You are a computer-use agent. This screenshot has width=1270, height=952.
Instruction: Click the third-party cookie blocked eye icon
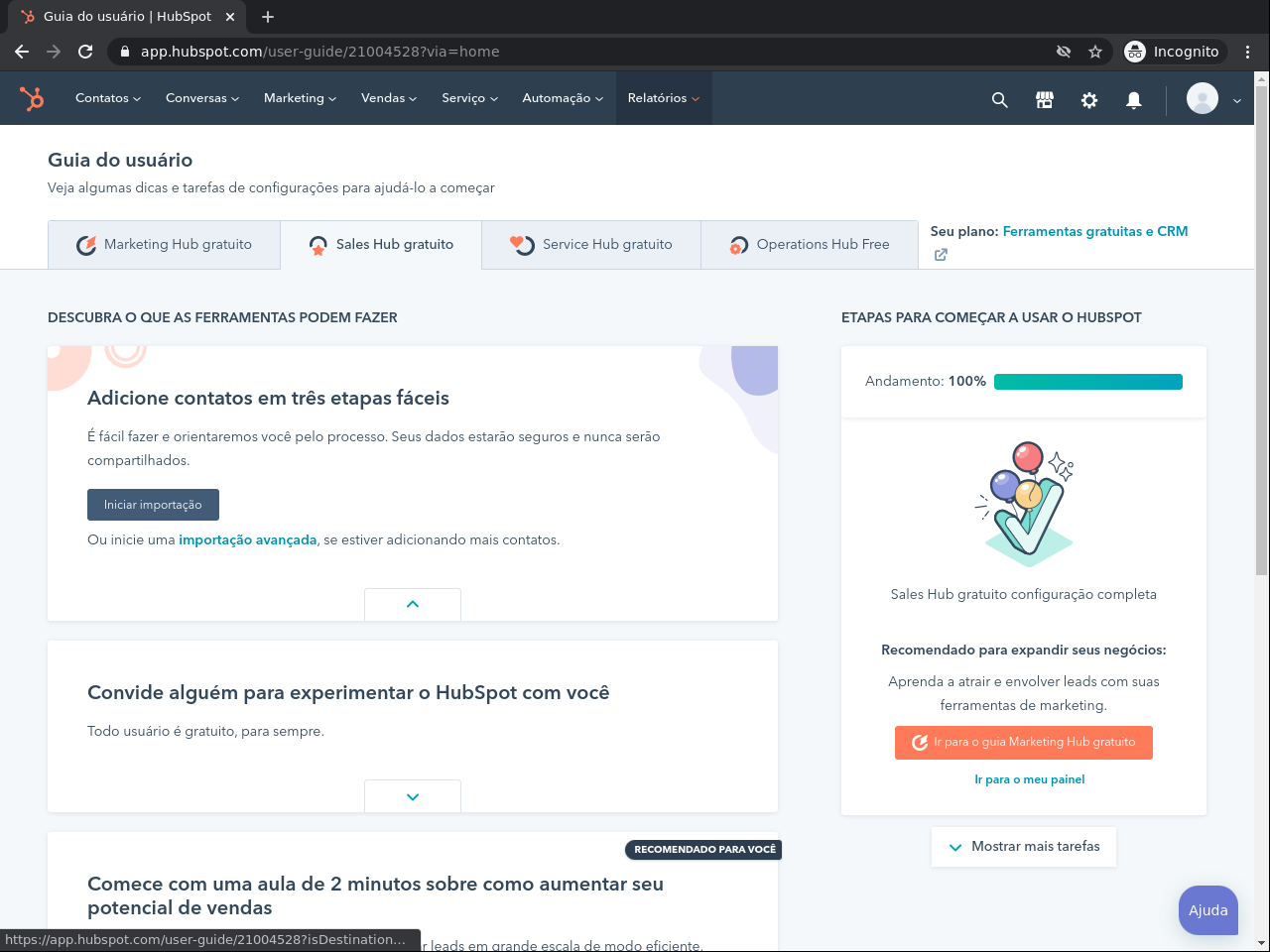point(1064,52)
